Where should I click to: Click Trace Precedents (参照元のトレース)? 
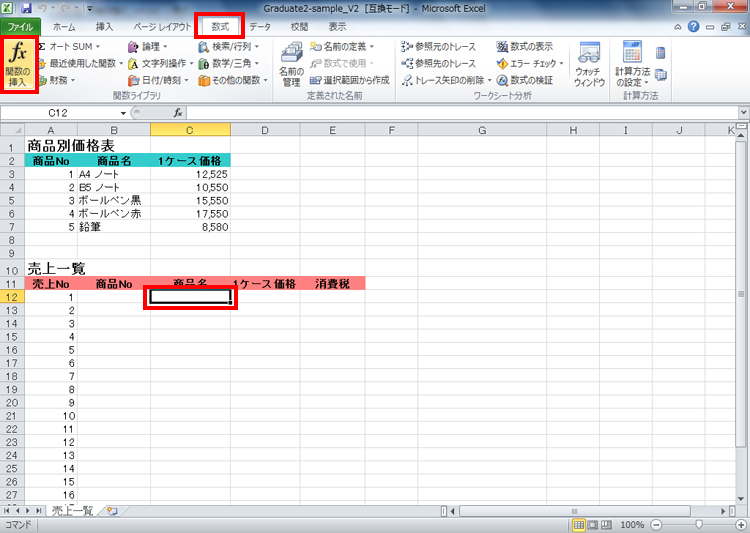(439, 46)
